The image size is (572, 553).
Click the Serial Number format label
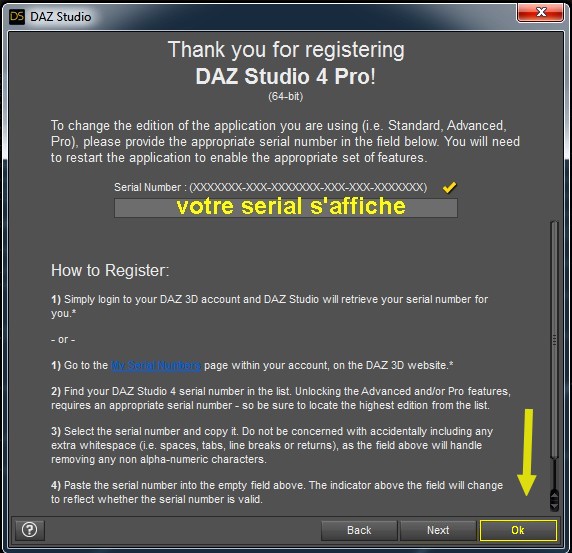point(270,187)
